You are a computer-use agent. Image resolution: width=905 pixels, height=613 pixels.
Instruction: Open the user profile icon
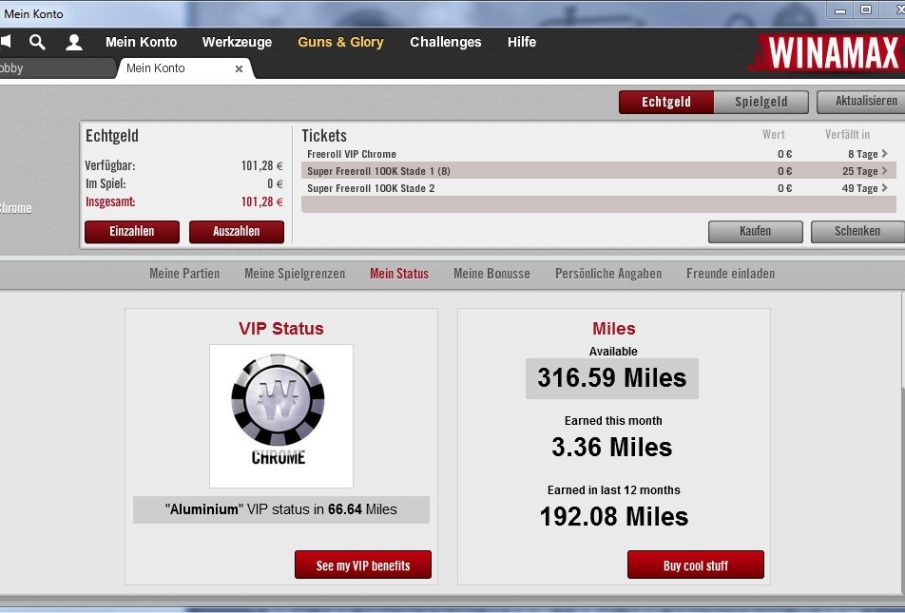[74, 42]
